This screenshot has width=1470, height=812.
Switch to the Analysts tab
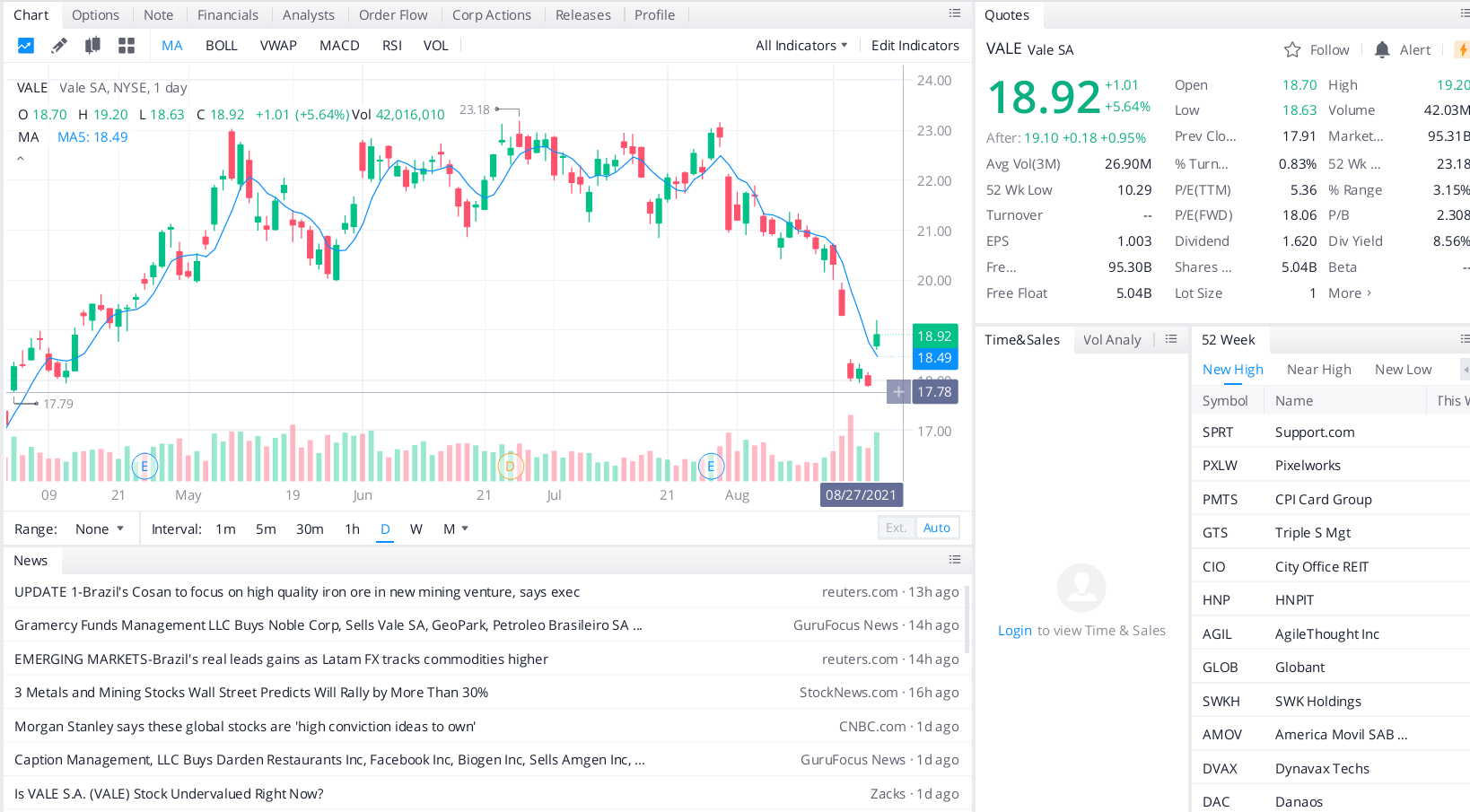[x=309, y=15]
